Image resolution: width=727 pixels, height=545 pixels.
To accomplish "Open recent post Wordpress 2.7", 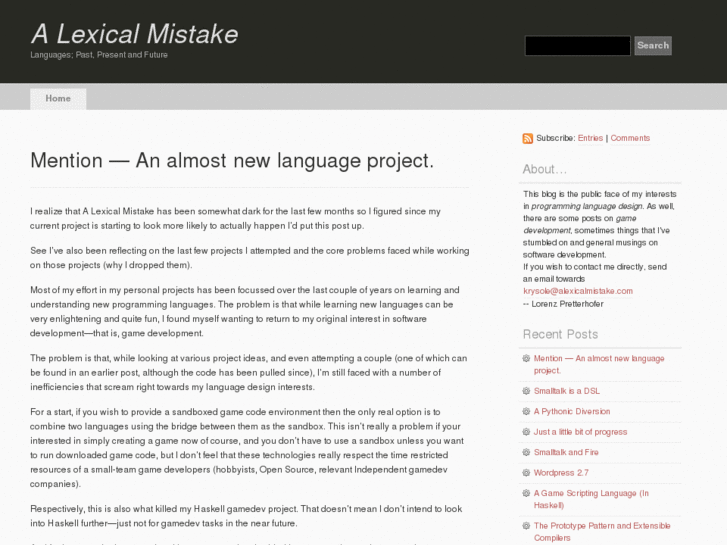I will [x=561, y=473].
